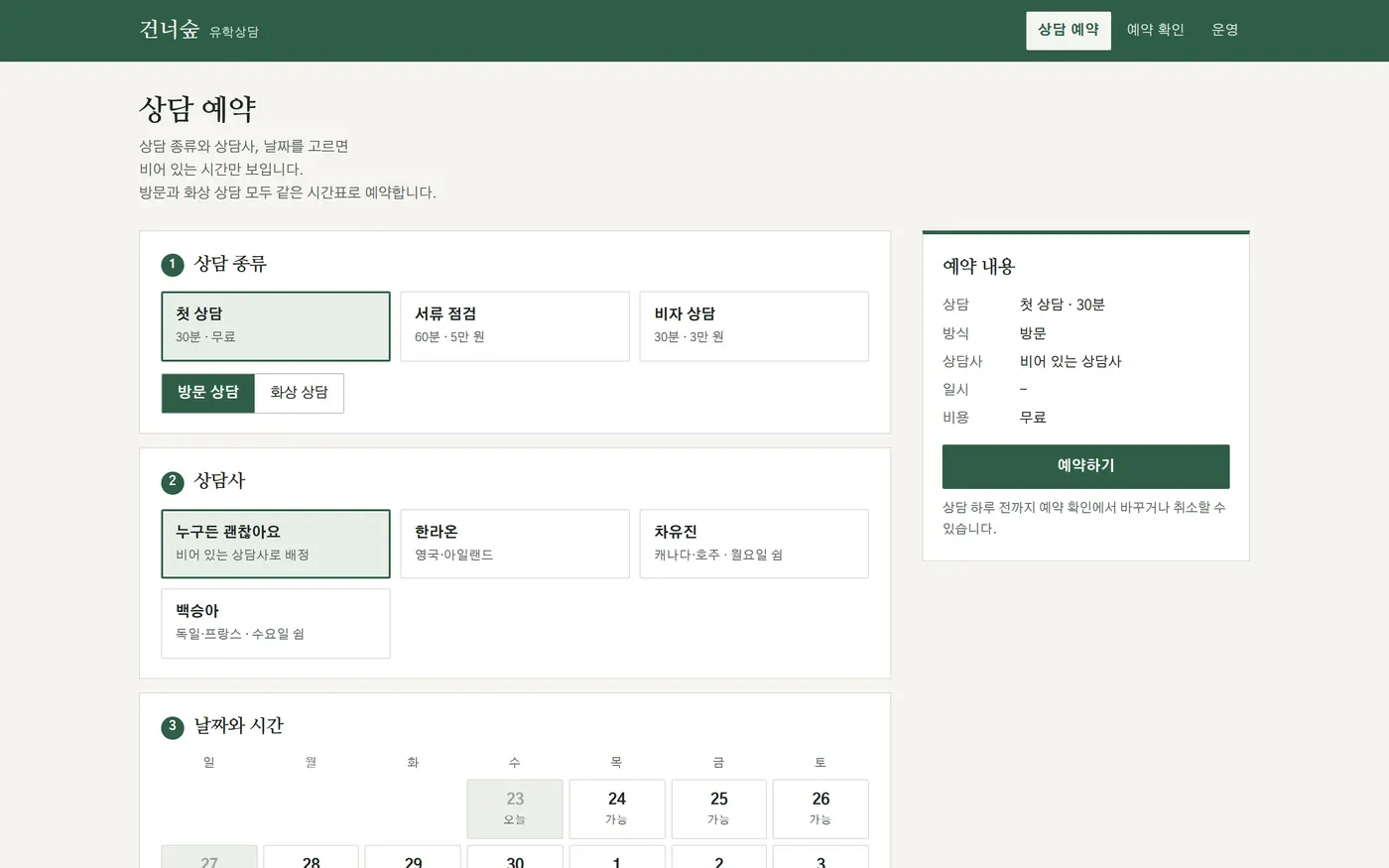Pick Saturday 26 on the calendar
1389x868 pixels.
pos(821,808)
